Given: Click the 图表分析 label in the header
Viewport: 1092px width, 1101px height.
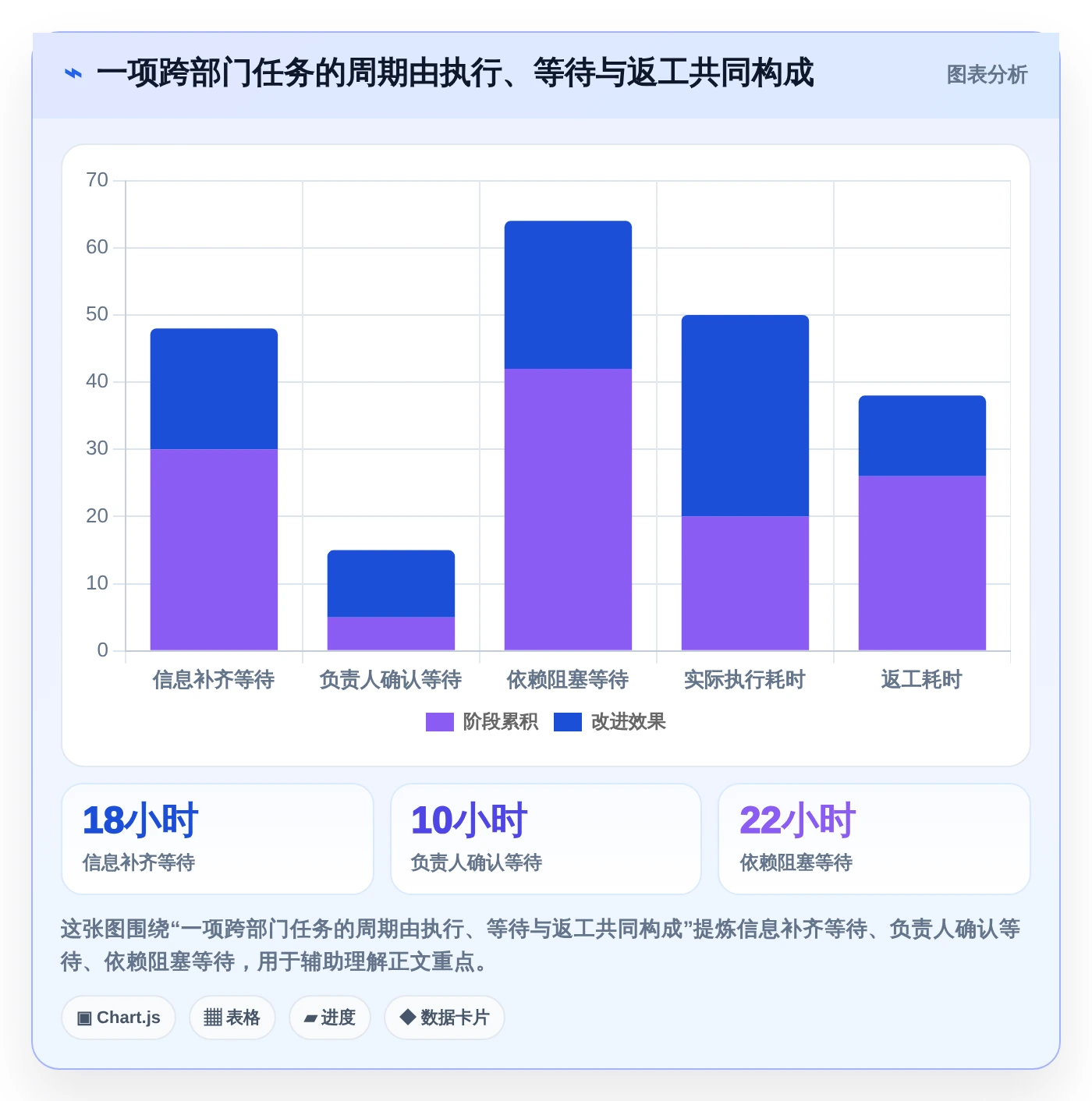Looking at the screenshot, I should 987,75.
